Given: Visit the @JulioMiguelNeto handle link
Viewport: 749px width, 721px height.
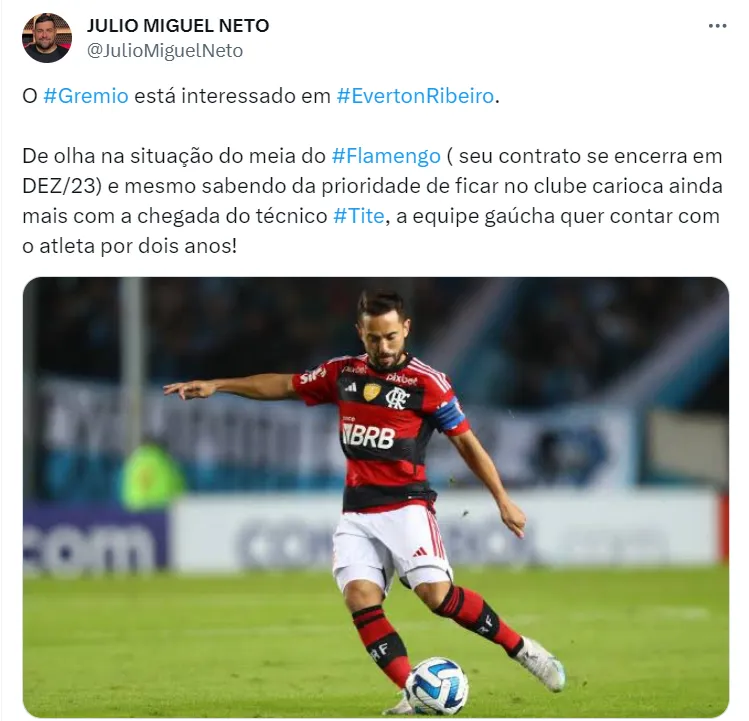Looking at the screenshot, I should (165, 51).
